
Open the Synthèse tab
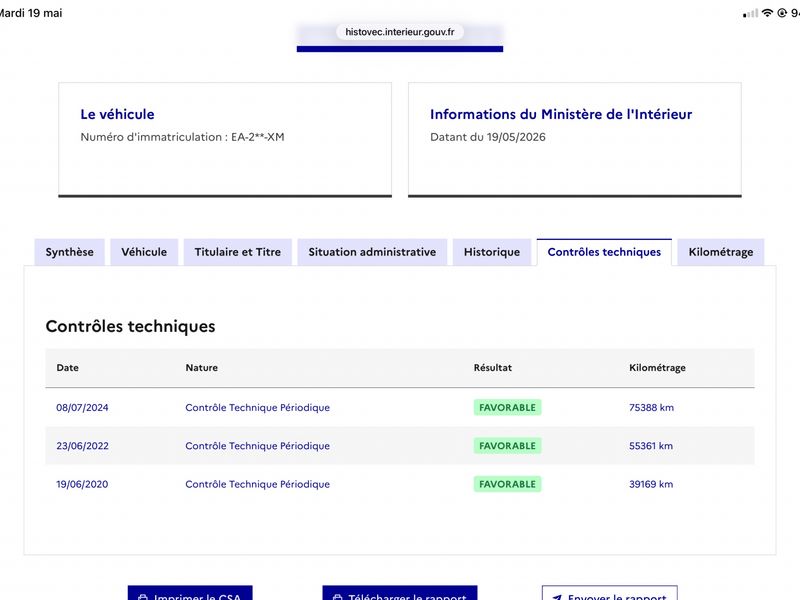pyautogui.click(x=69, y=252)
